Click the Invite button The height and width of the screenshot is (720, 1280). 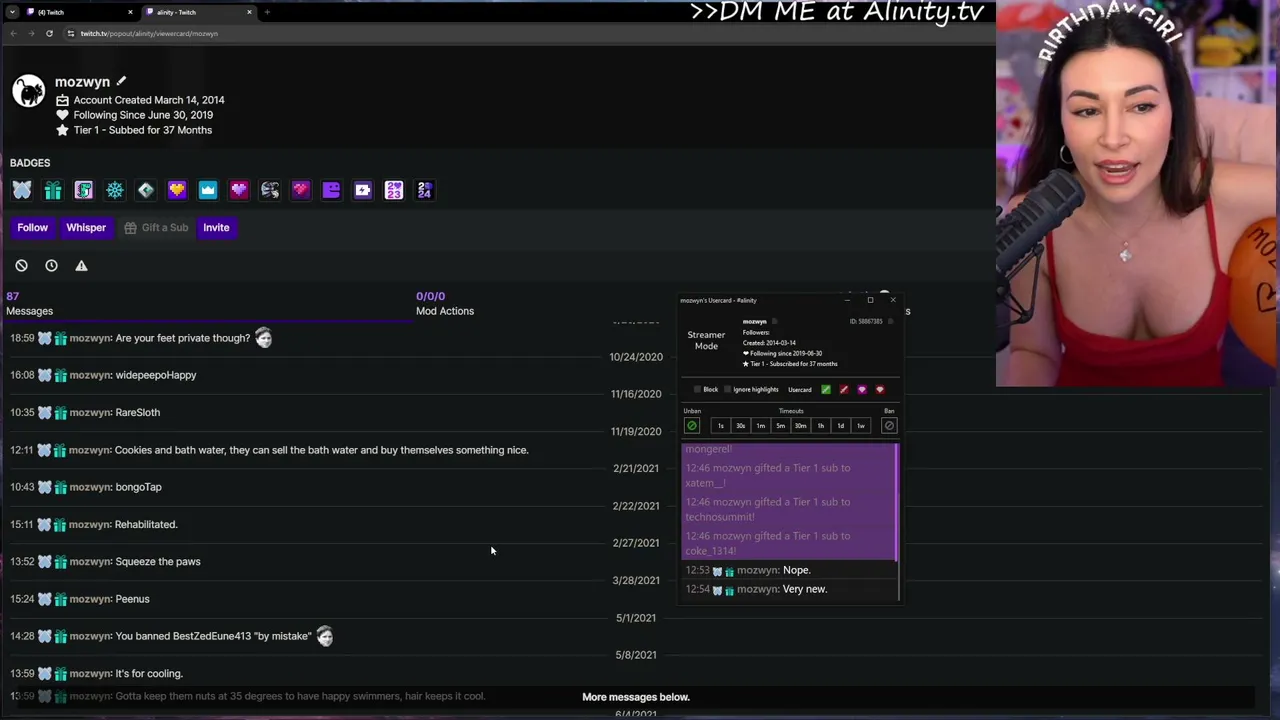(216, 228)
